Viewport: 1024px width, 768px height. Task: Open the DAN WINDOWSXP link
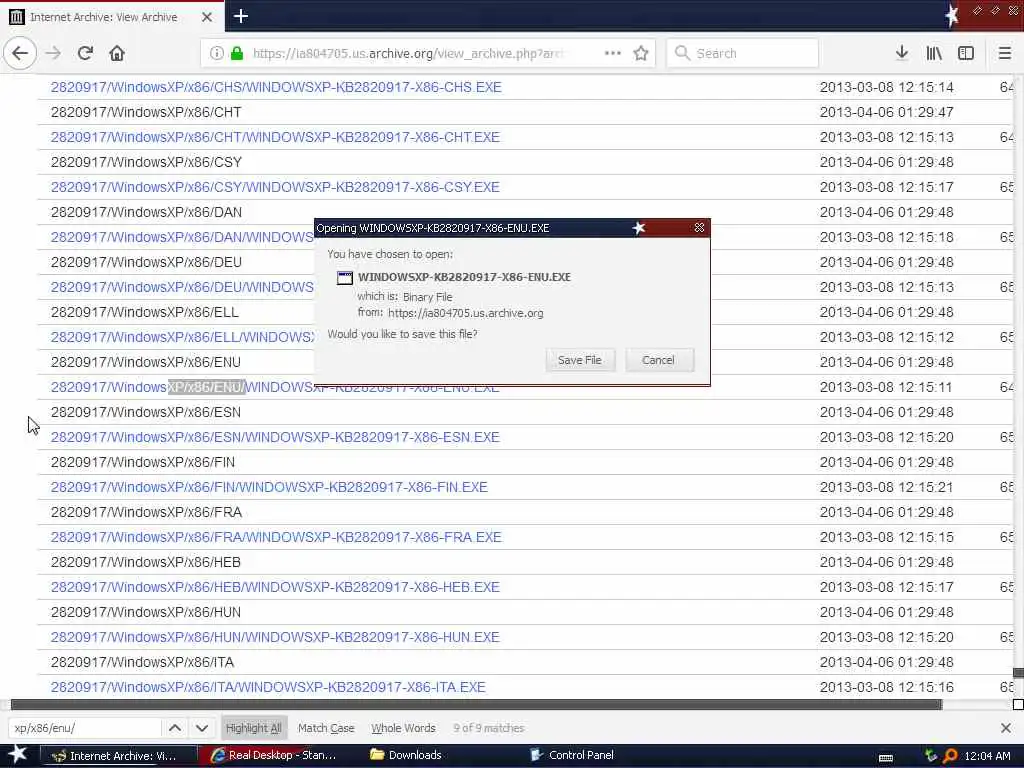[182, 237]
